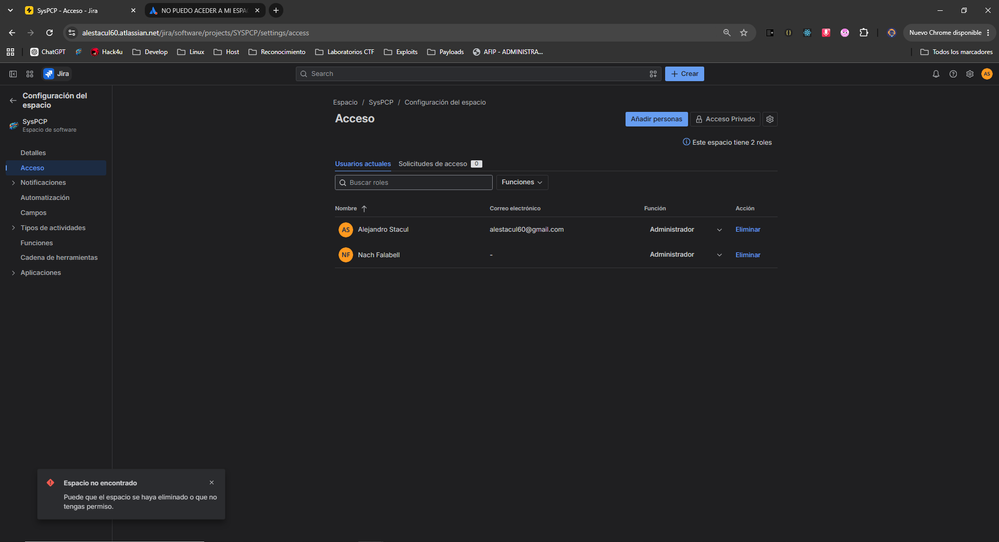Open the user profile avatar in top bar
Image resolution: width=999 pixels, height=542 pixels.
pyautogui.click(x=987, y=74)
